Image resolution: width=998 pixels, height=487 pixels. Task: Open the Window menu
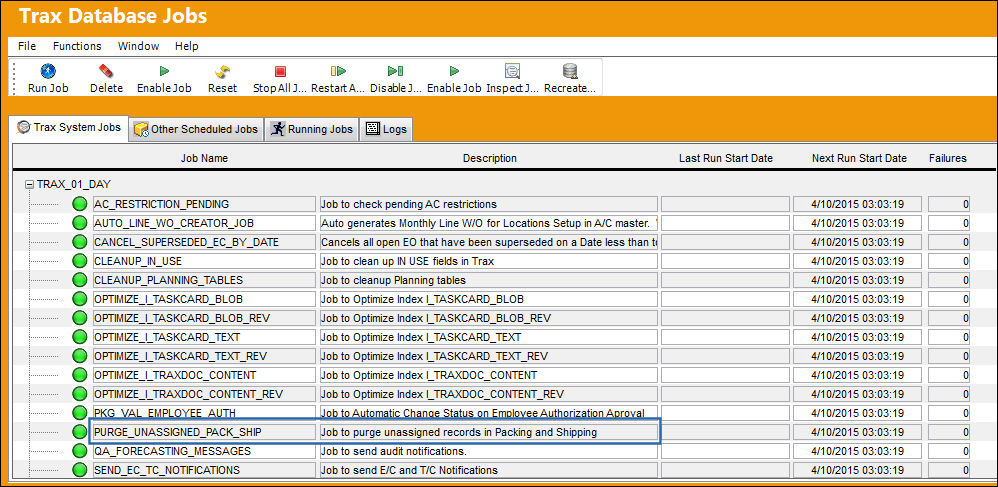pyautogui.click(x=138, y=46)
